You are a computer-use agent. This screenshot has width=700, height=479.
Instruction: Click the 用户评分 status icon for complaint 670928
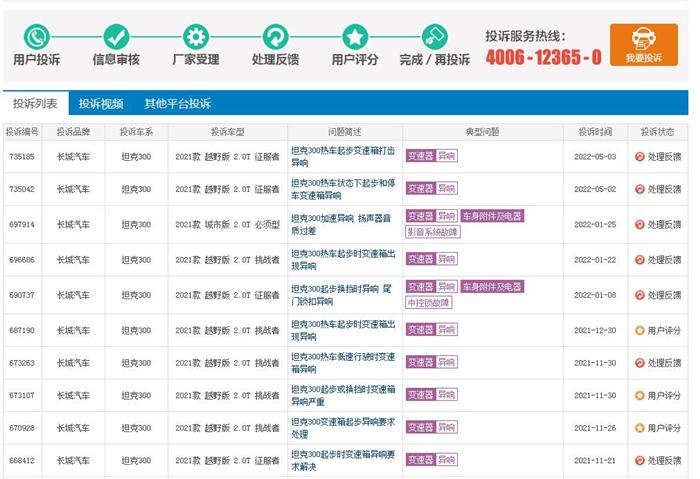(x=639, y=428)
